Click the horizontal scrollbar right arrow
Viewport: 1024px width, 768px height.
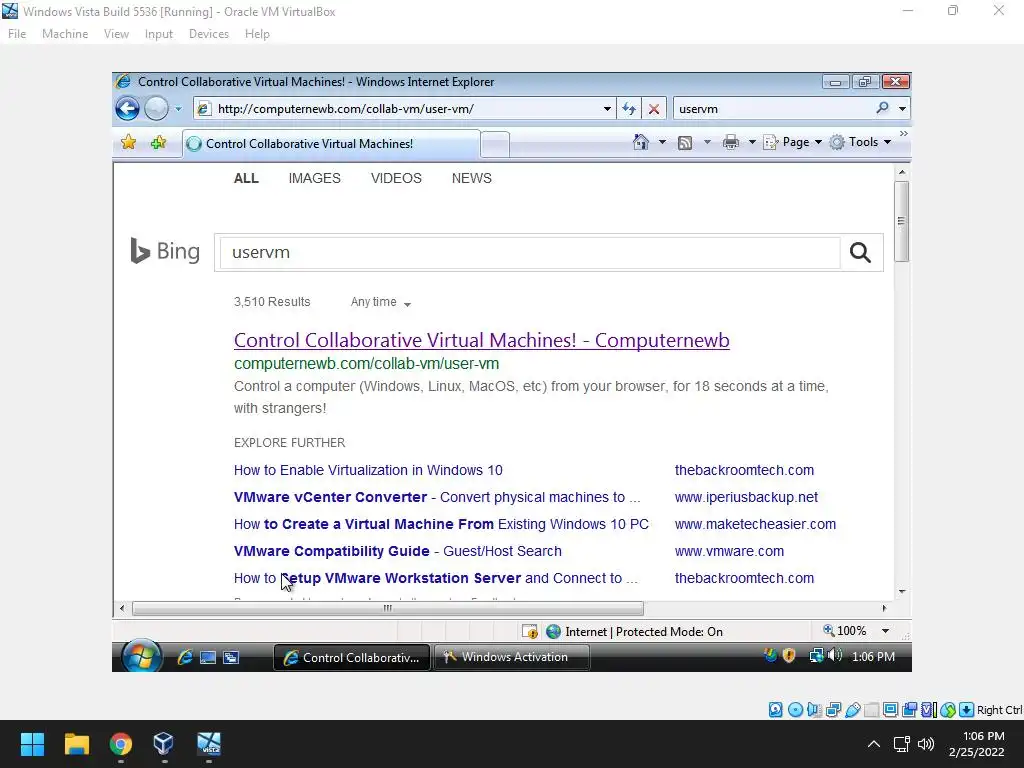click(884, 609)
